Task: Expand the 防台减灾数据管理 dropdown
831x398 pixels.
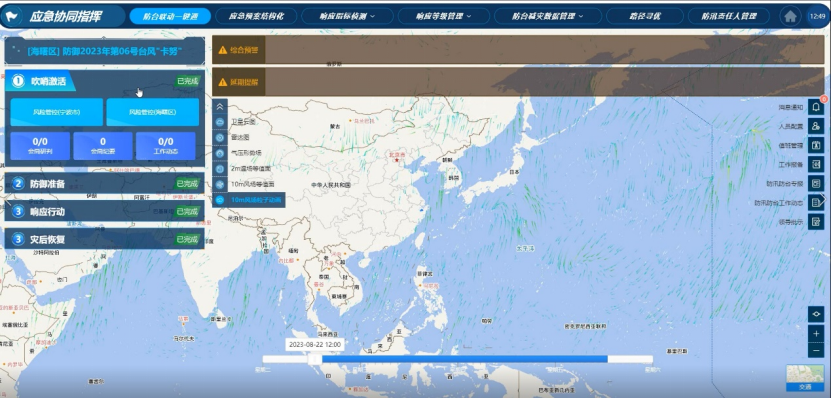Action: (x=547, y=16)
